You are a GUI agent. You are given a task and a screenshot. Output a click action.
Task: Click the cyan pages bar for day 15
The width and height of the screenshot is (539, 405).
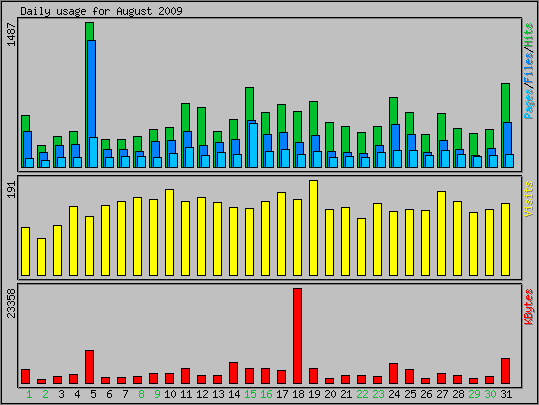pyautogui.click(x=253, y=145)
